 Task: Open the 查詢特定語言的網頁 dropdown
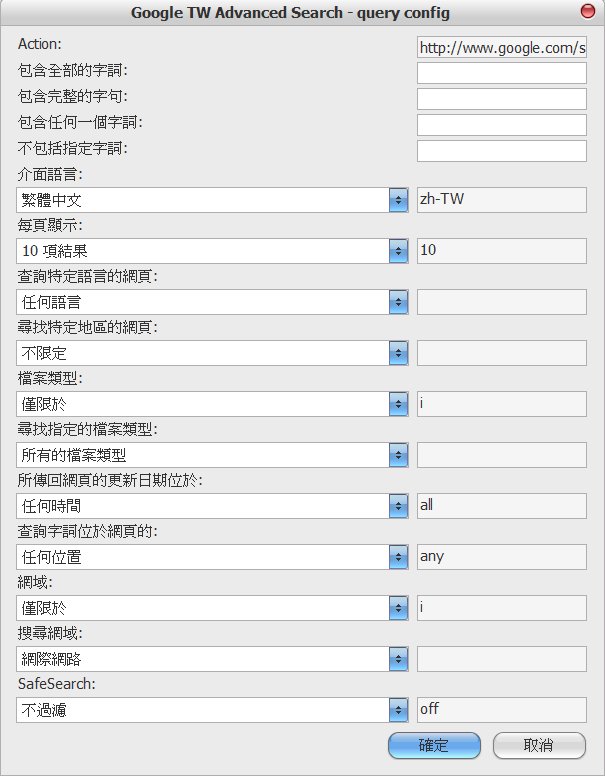click(213, 301)
